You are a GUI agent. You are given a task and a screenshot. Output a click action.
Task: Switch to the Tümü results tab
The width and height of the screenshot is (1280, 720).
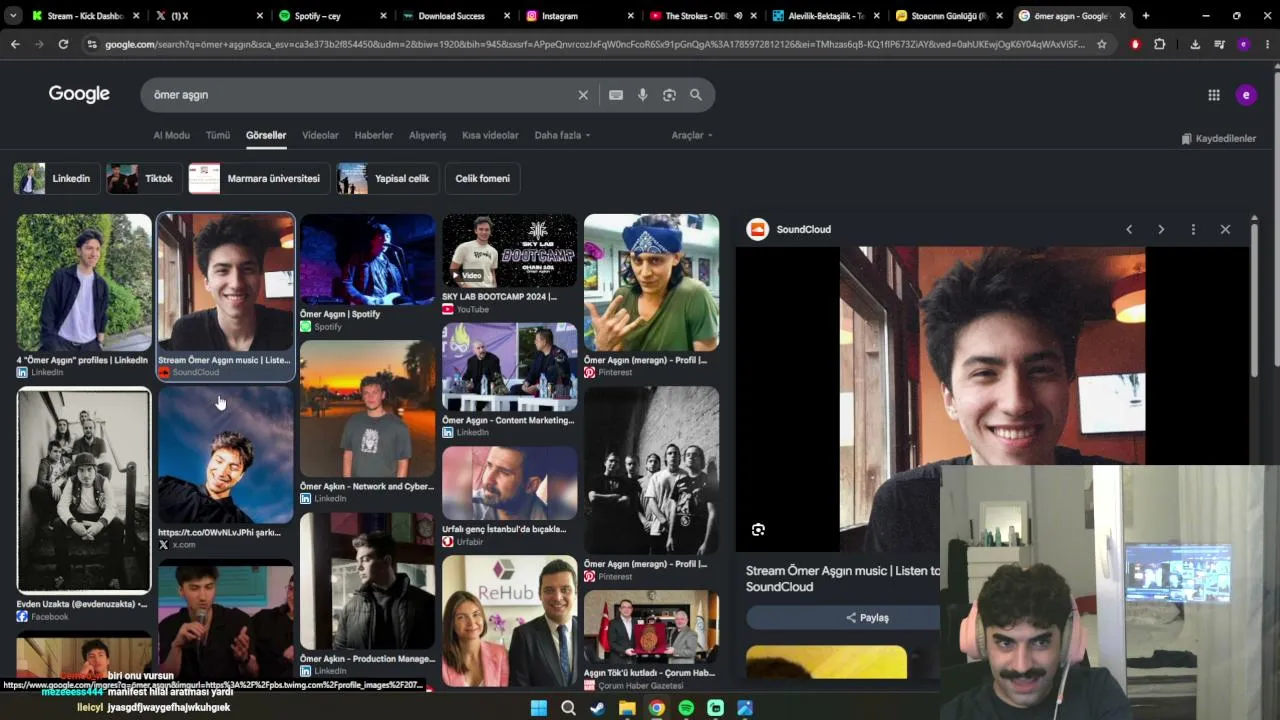click(218, 135)
